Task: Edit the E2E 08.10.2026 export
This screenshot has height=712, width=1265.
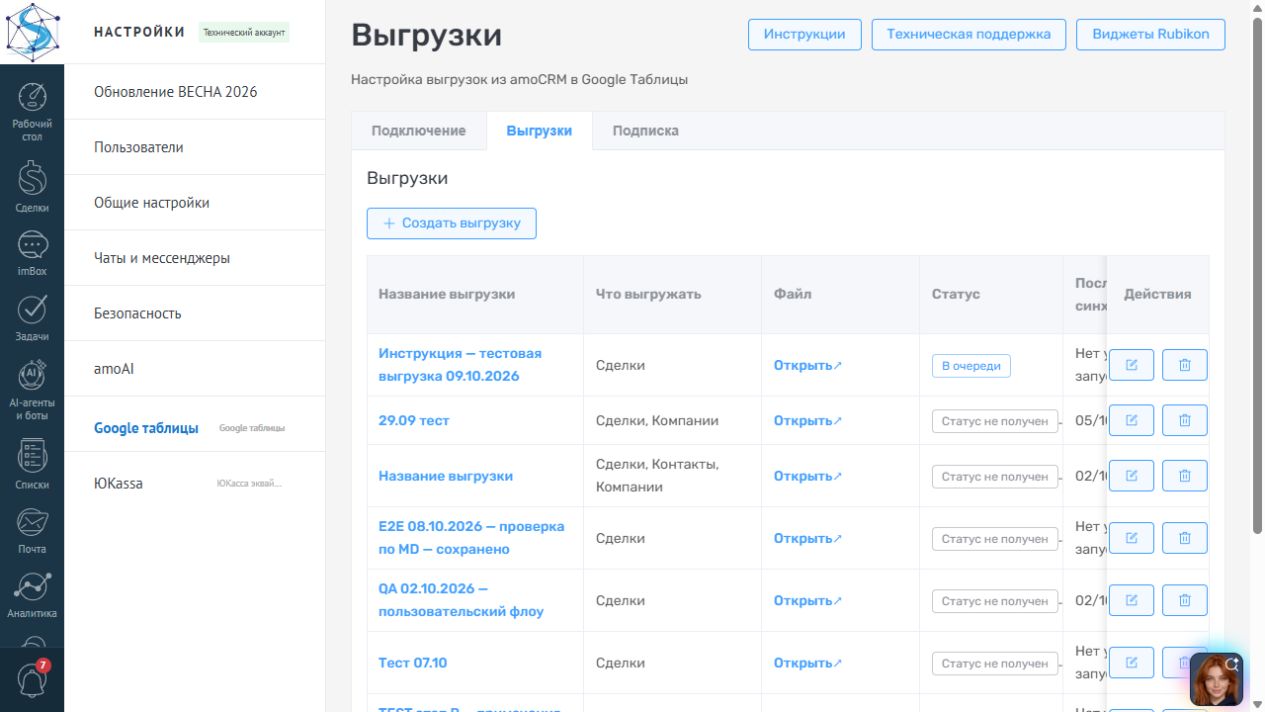Action: point(1132,538)
